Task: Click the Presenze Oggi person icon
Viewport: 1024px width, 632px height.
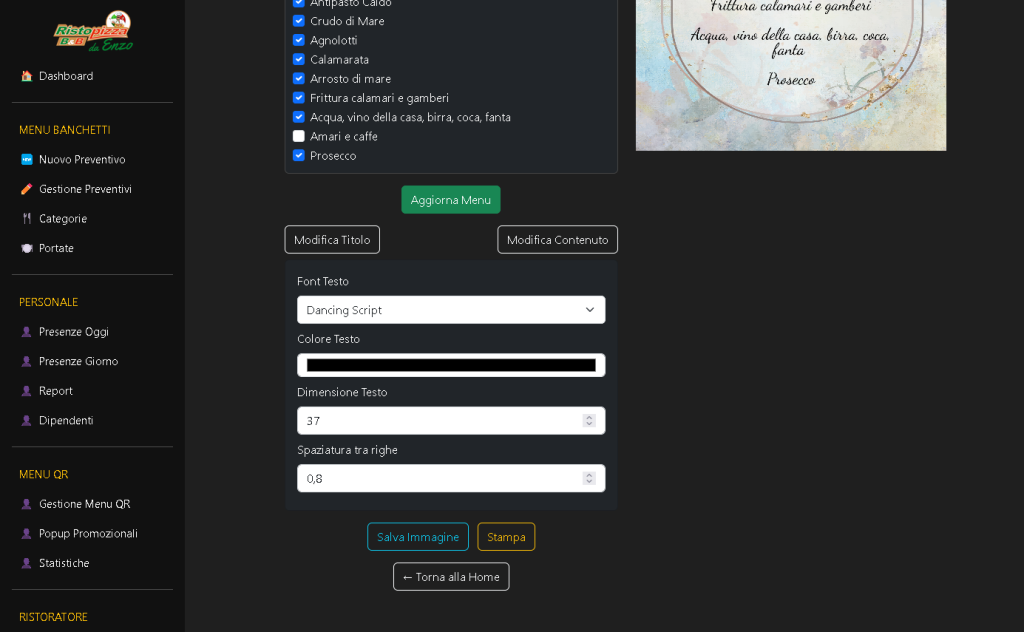Action: click(x=27, y=332)
